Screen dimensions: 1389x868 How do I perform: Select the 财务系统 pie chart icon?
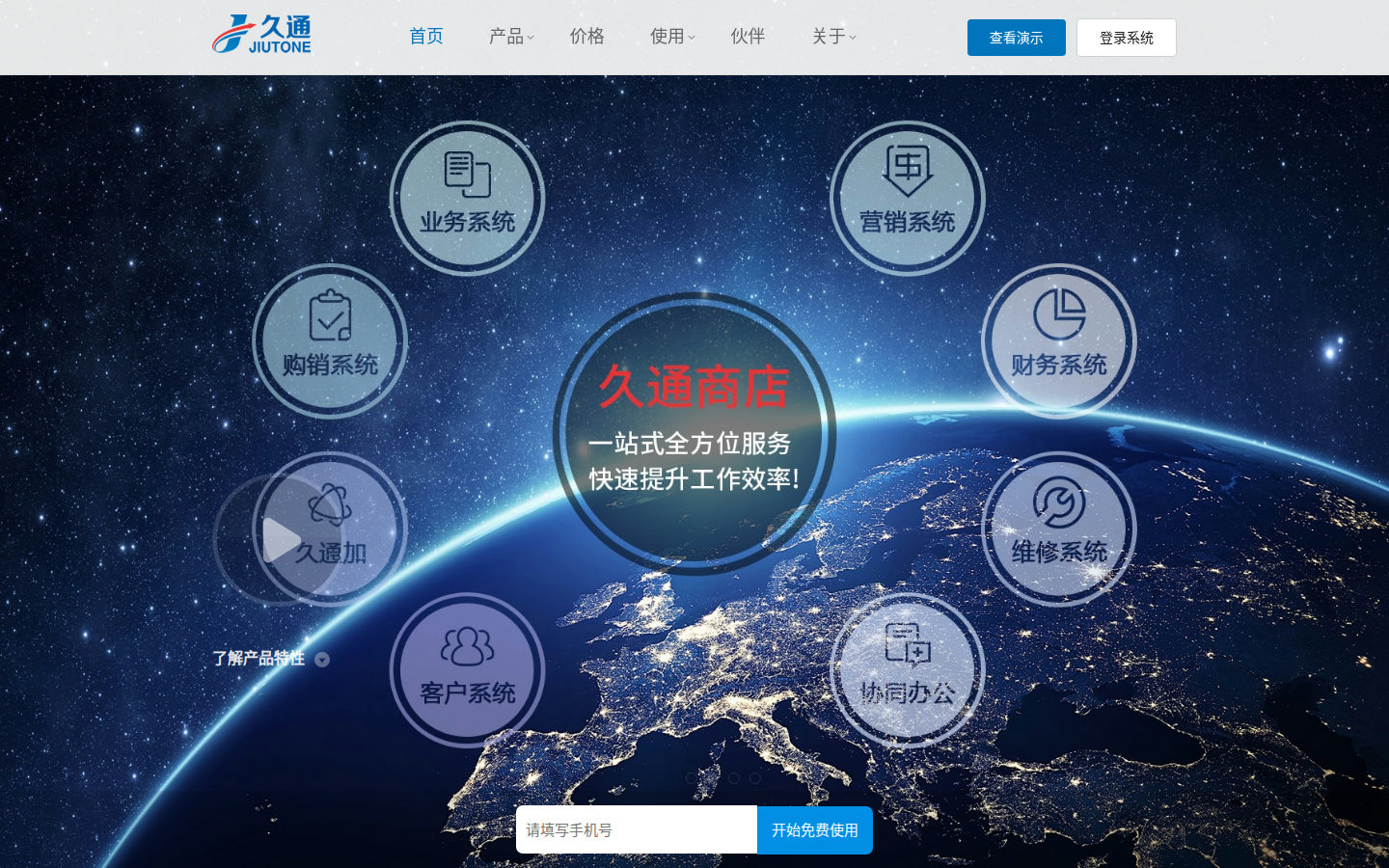(1059, 340)
